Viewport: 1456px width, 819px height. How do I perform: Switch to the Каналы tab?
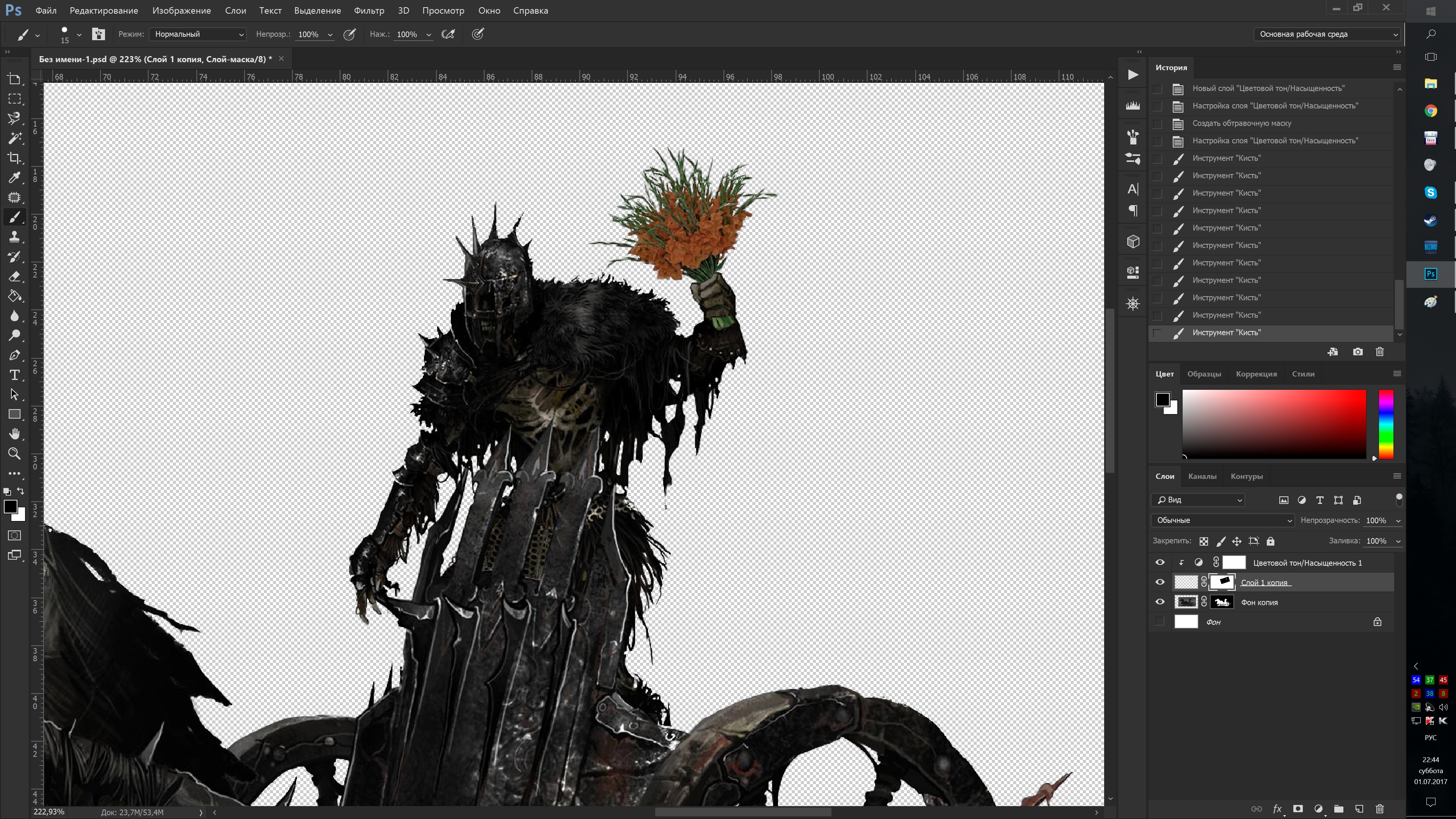click(1202, 476)
